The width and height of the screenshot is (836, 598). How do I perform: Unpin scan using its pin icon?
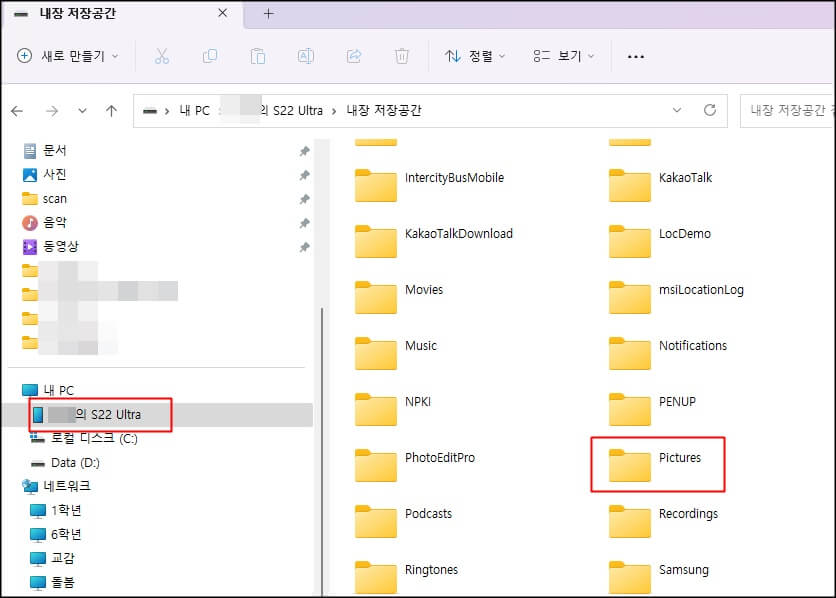tap(304, 199)
